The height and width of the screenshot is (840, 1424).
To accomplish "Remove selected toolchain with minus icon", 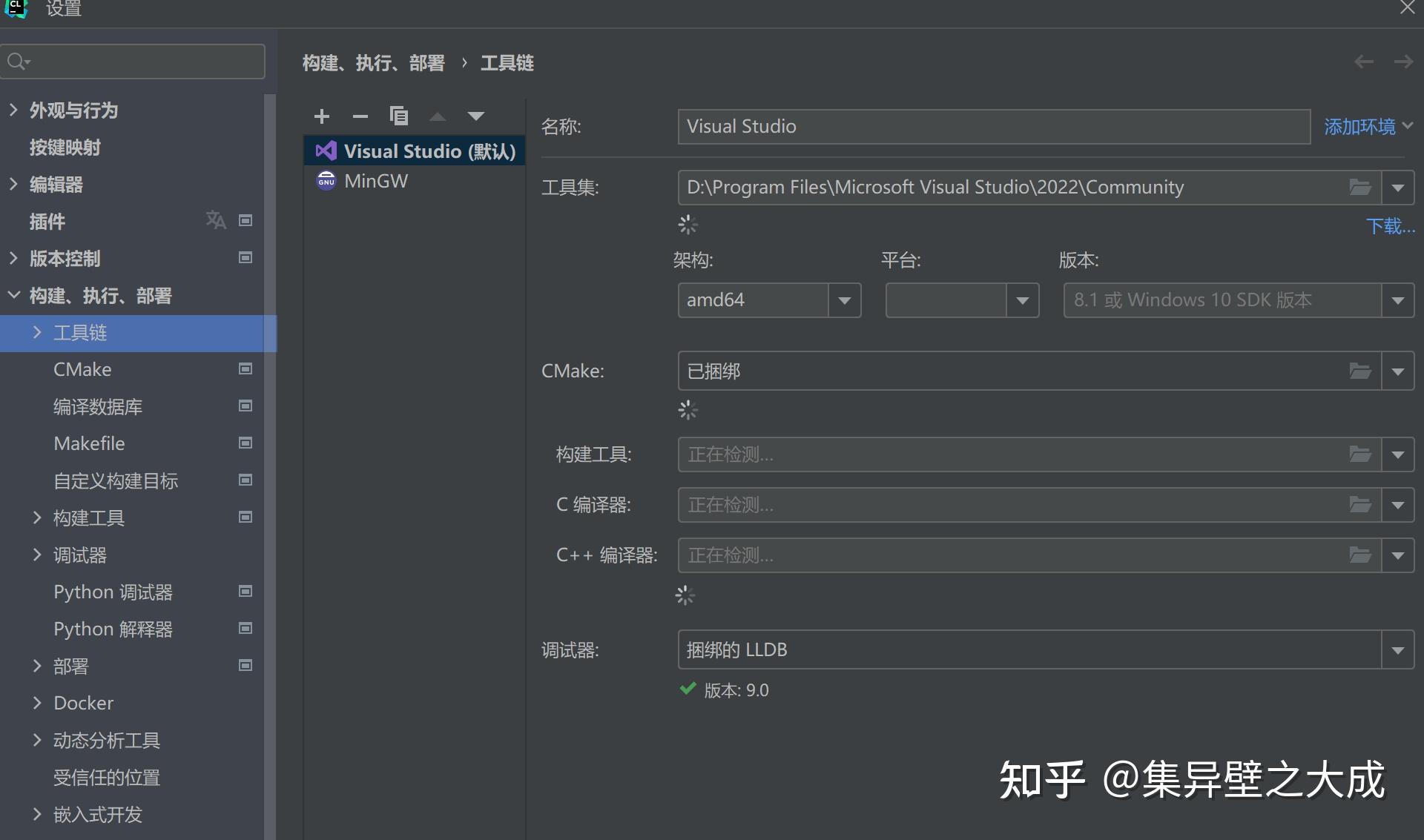I will (x=360, y=116).
